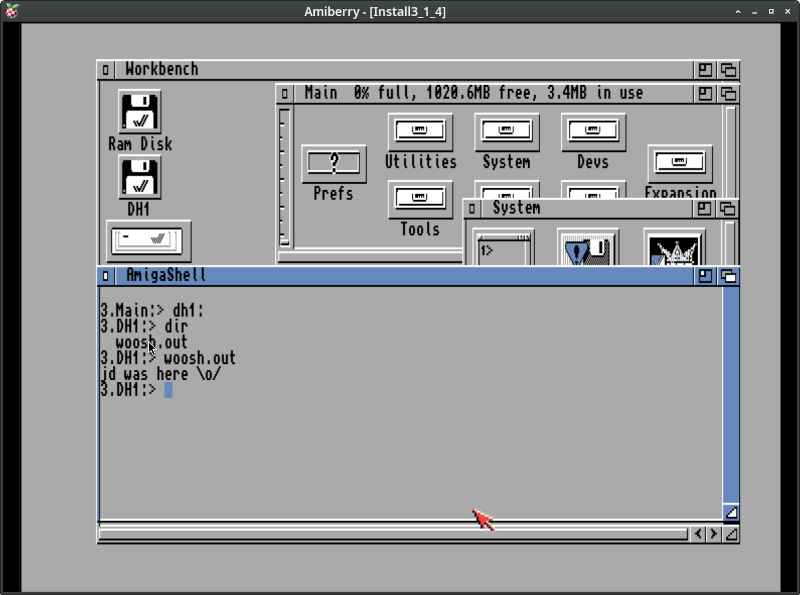800x595 pixels.
Task: Click the Main window title bar text
Action: [x=473, y=93]
